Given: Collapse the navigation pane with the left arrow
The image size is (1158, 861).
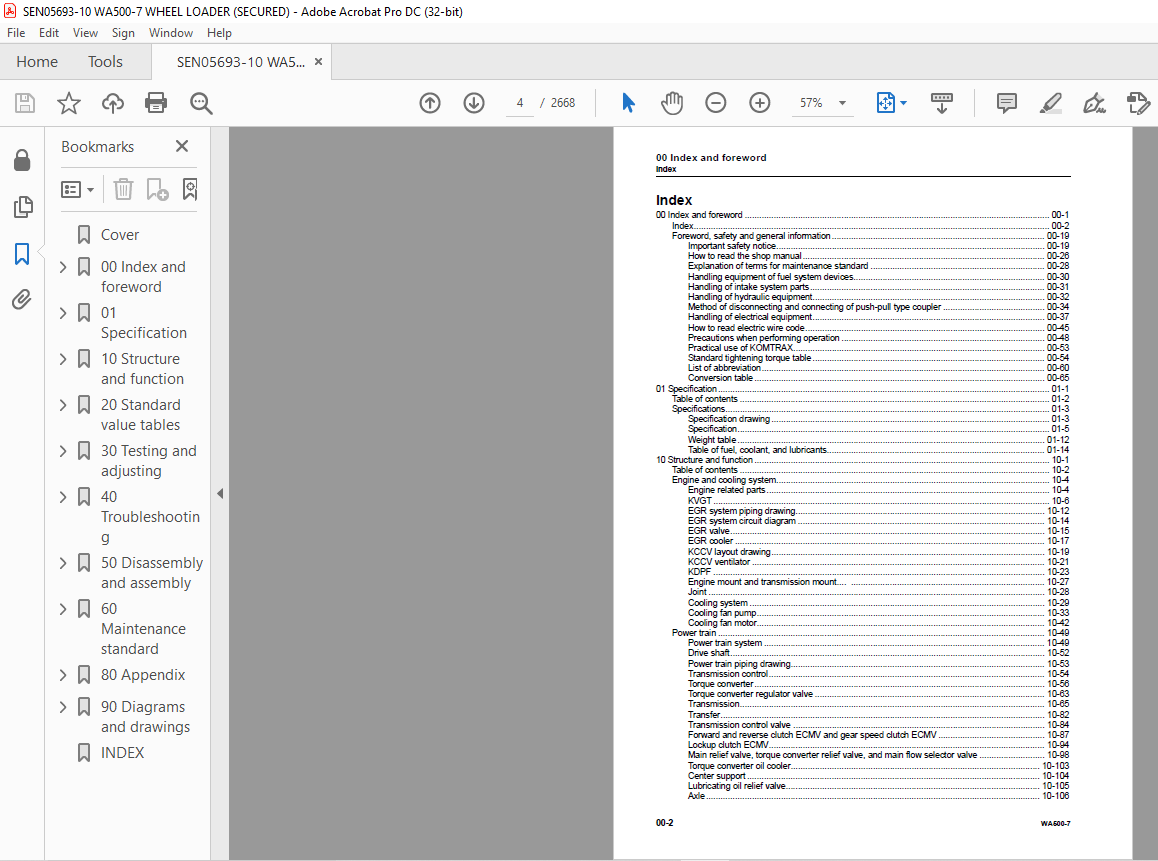Looking at the screenshot, I should click(220, 493).
